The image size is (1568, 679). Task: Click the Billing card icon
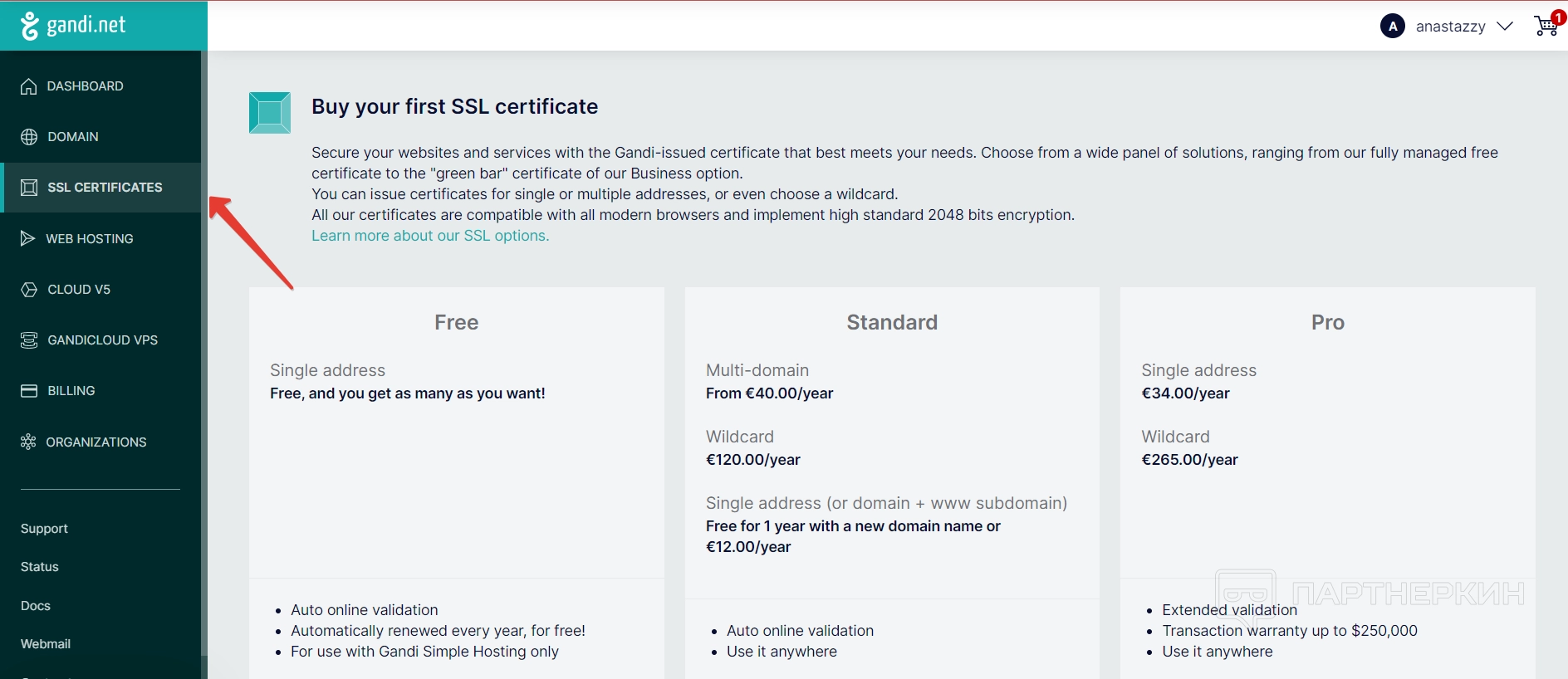(x=29, y=391)
